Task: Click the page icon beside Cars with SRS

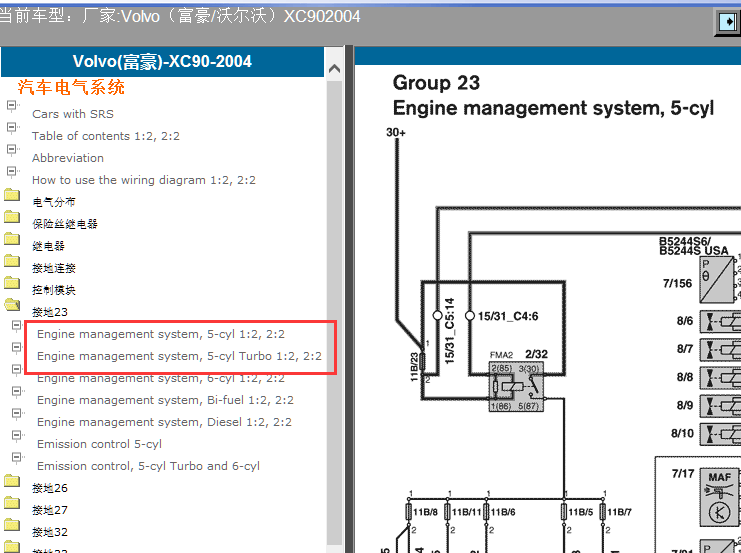Action: [12, 105]
